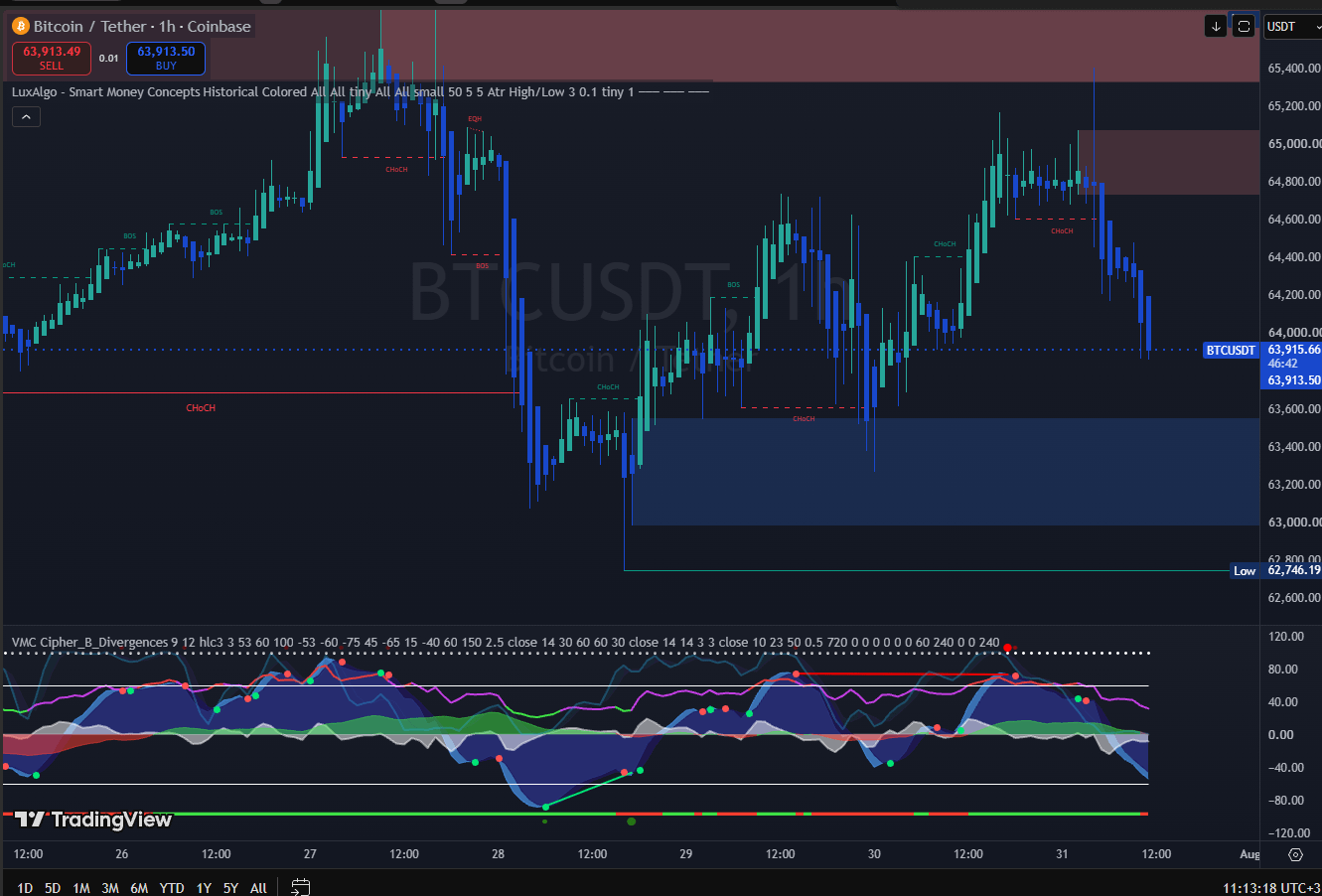Select the 1D time range

(25, 888)
